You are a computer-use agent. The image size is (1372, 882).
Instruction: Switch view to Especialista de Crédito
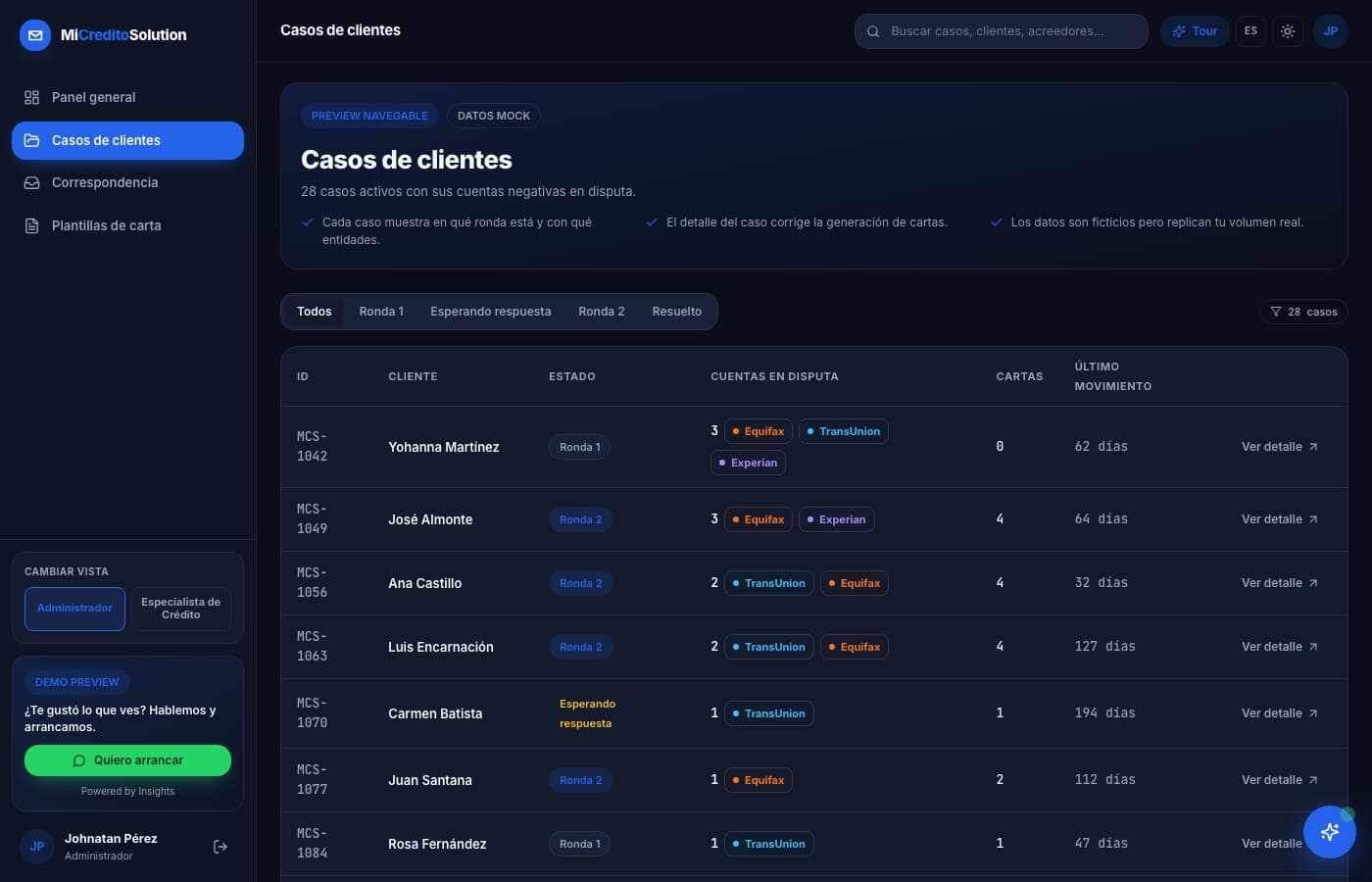[181, 609]
